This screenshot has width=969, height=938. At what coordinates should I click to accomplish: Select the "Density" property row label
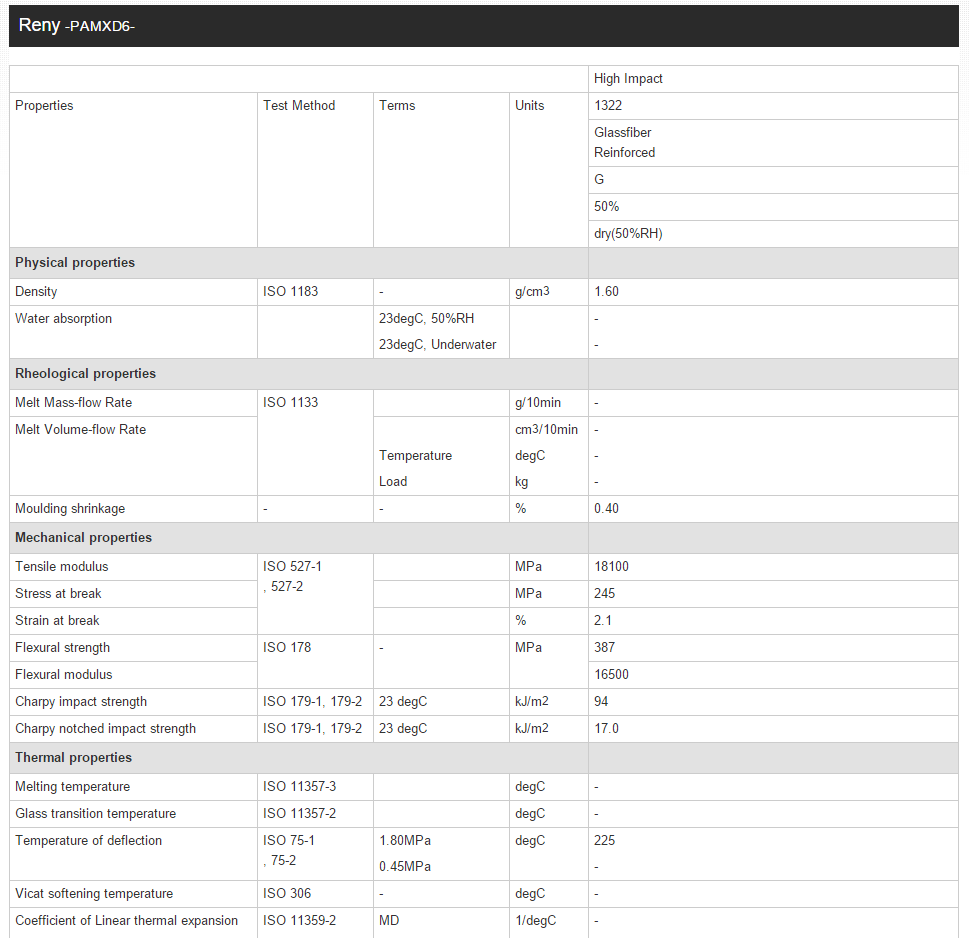click(36, 292)
